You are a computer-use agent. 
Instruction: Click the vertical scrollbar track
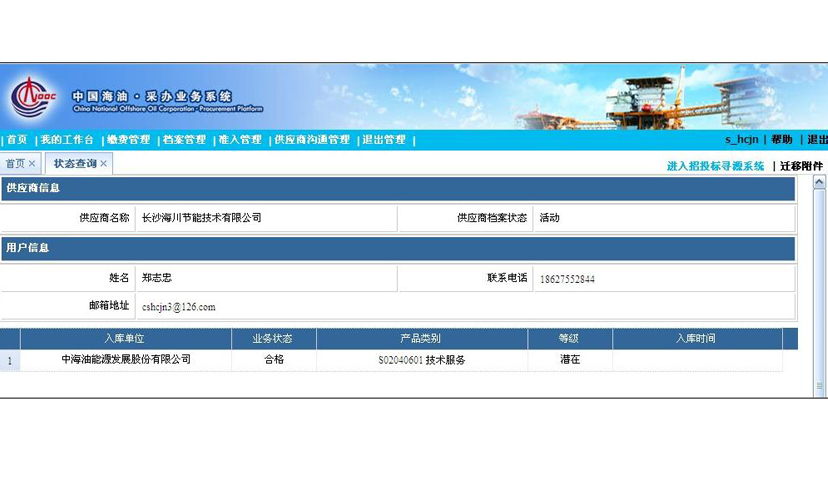click(x=819, y=285)
